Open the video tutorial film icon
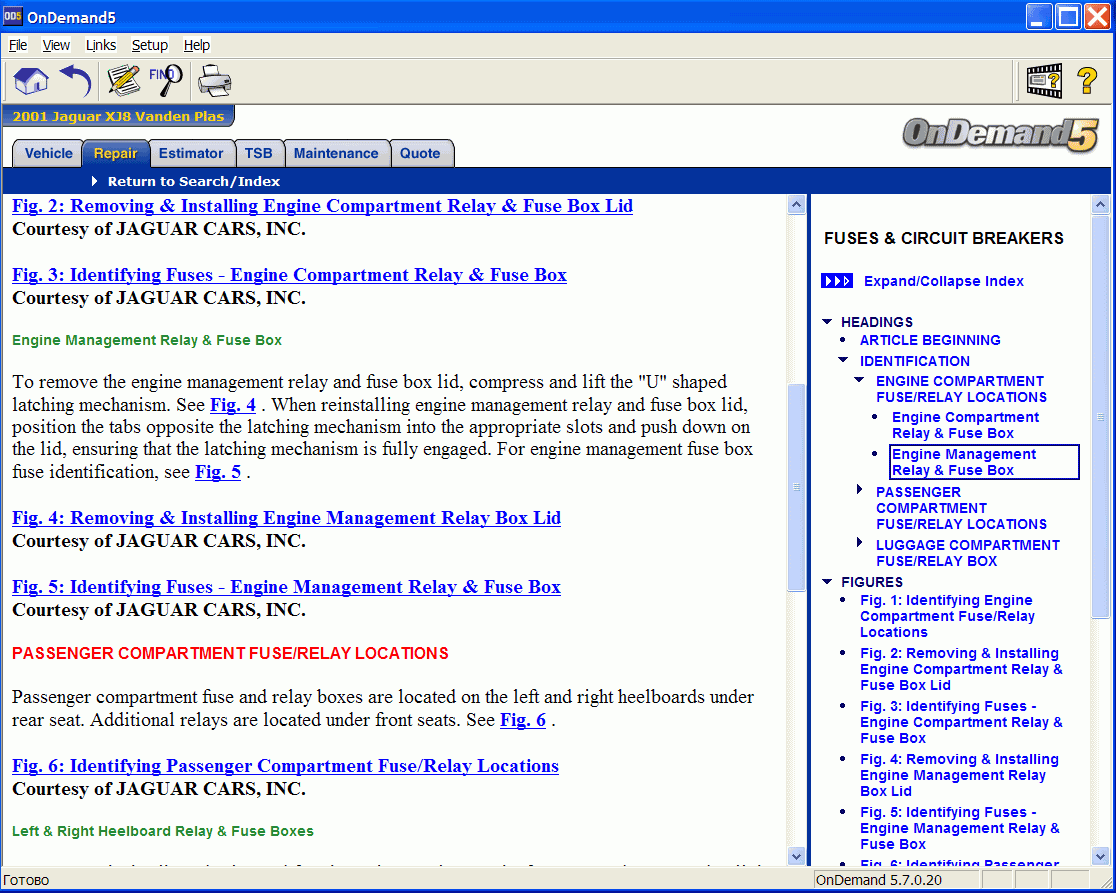The height and width of the screenshot is (893, 1116). pos(1044,80)
